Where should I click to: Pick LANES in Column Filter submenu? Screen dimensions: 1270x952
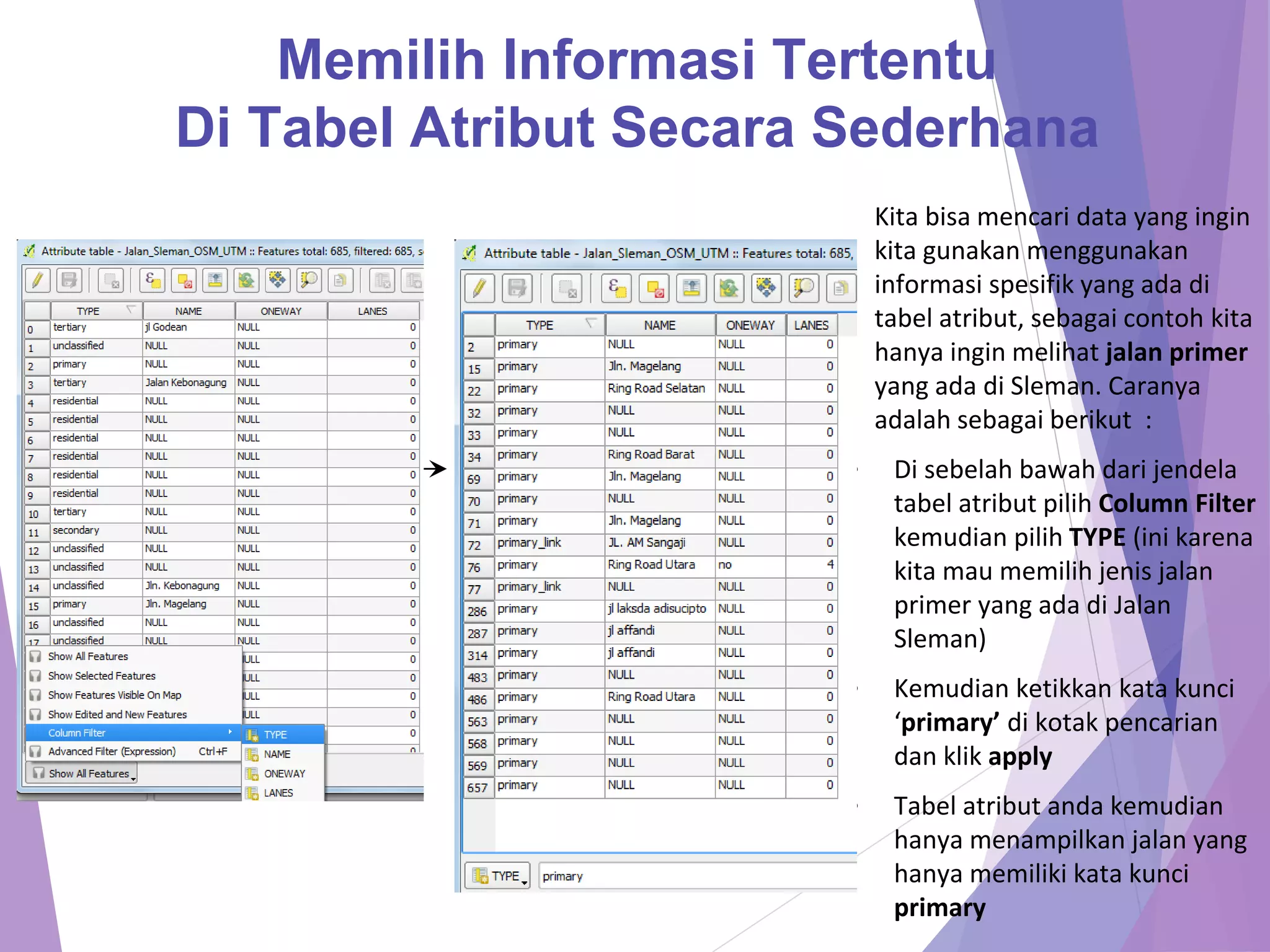click(283, 793)
